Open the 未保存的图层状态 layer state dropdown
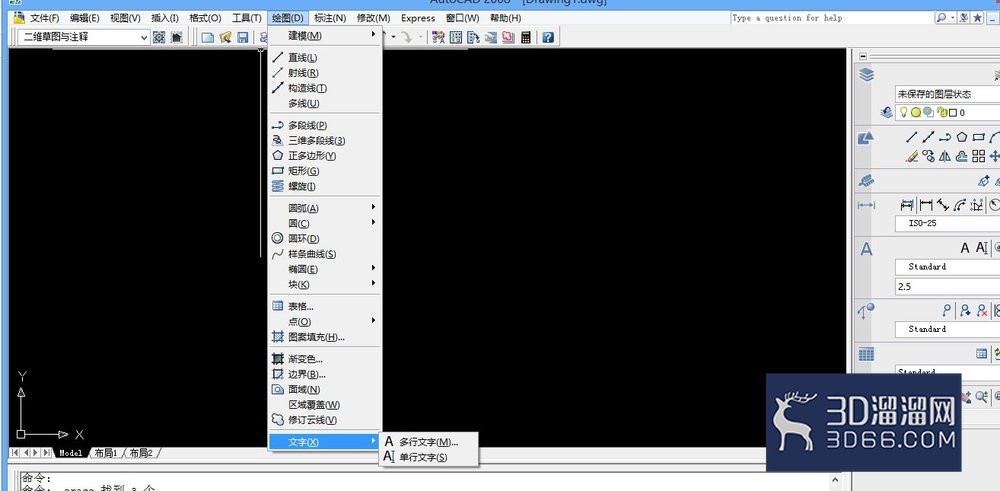The height and width of the screenshot is (491, 1000). coord(947,94)
